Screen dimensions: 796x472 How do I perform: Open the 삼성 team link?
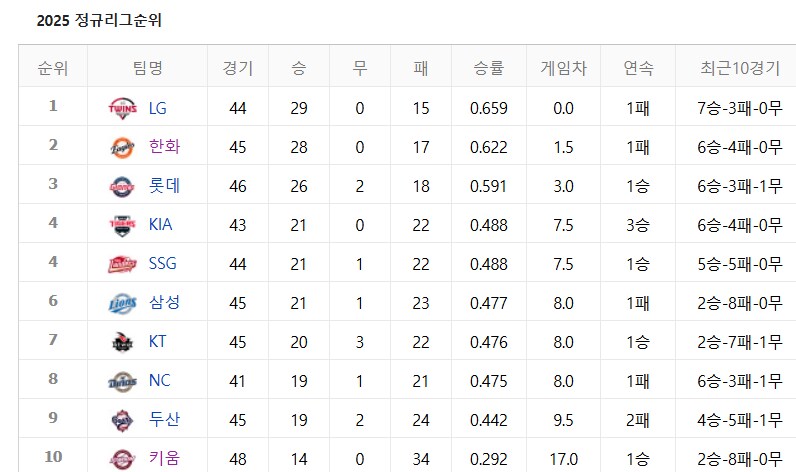(164, 302)
